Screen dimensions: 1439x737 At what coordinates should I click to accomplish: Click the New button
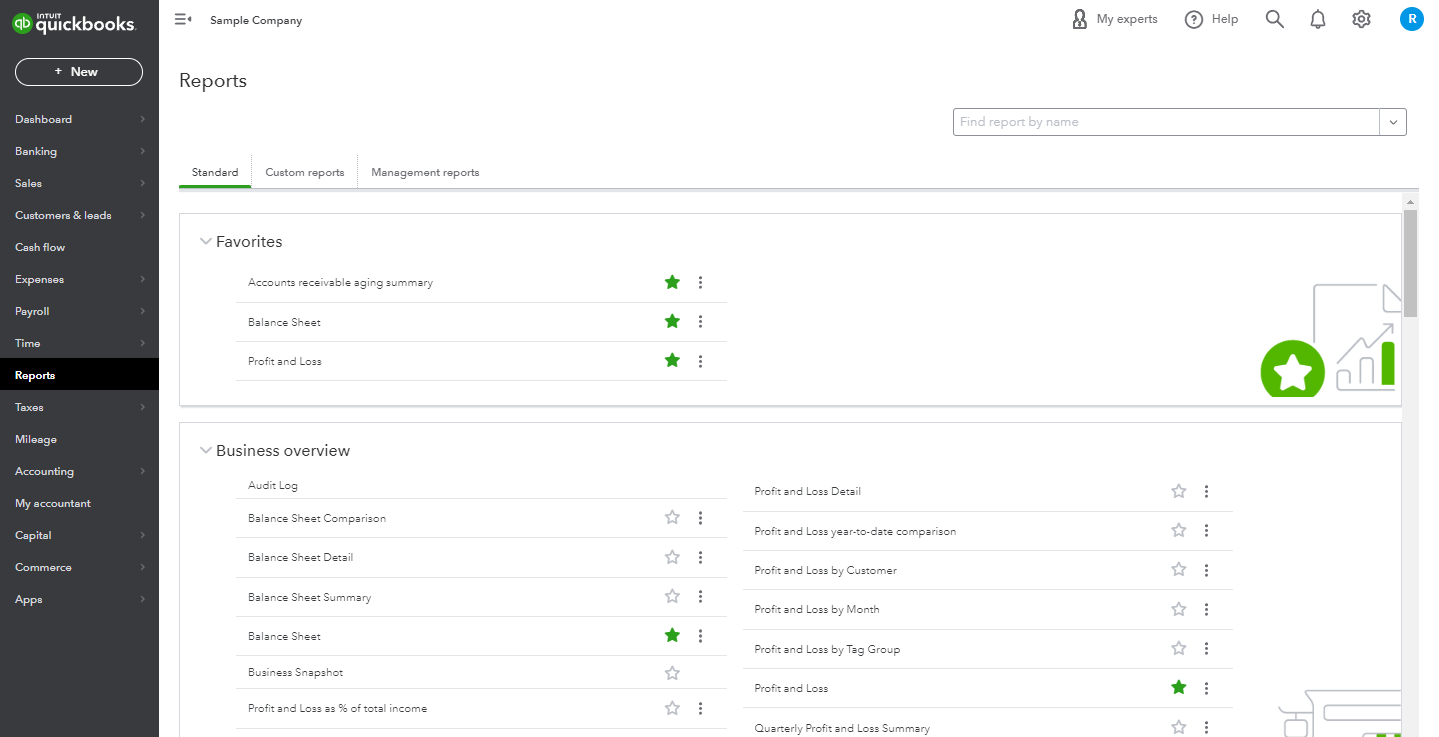coord(79,72)
